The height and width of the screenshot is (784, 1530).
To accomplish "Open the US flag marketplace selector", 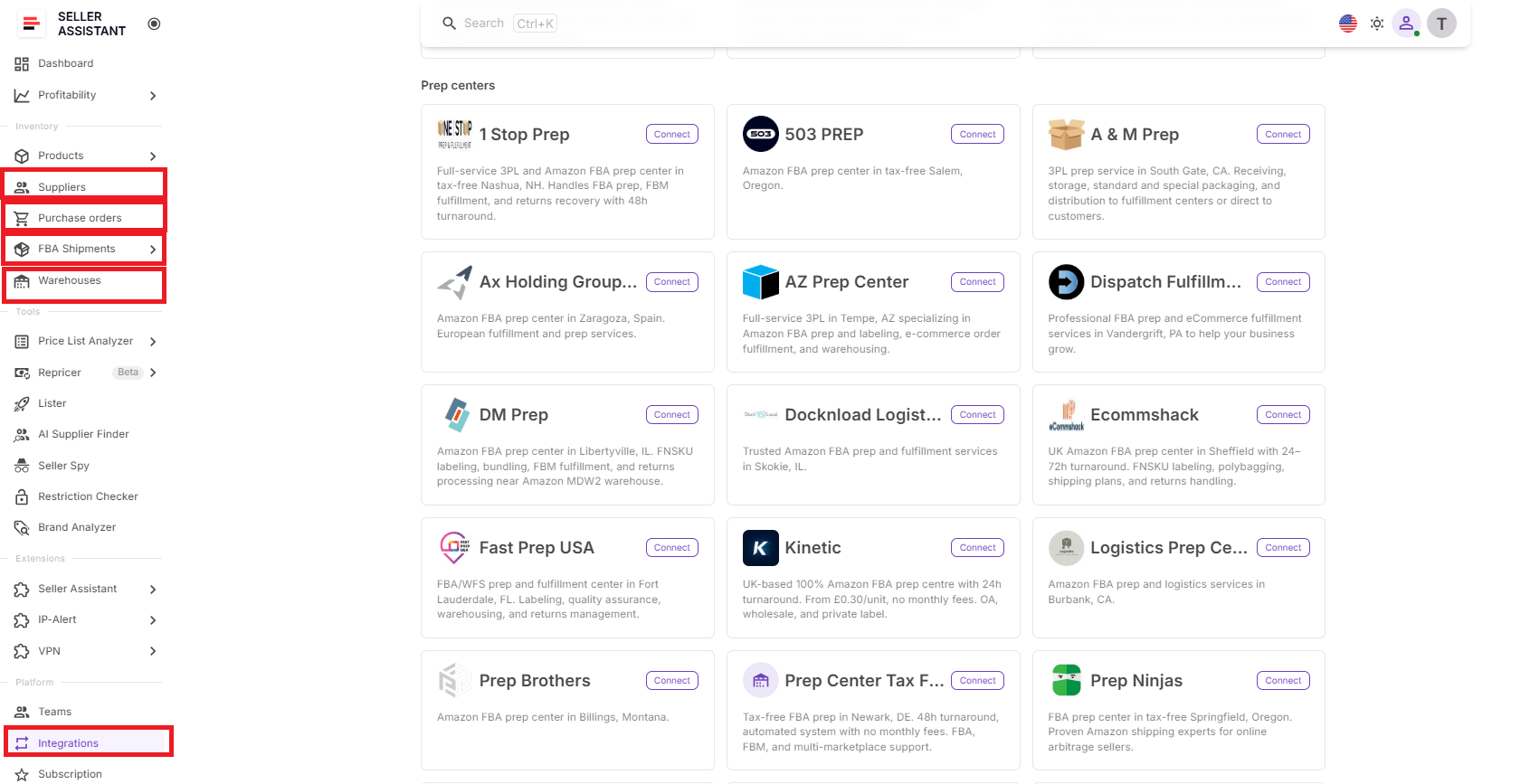I will pyautogui.click(x=1348, y=24).
